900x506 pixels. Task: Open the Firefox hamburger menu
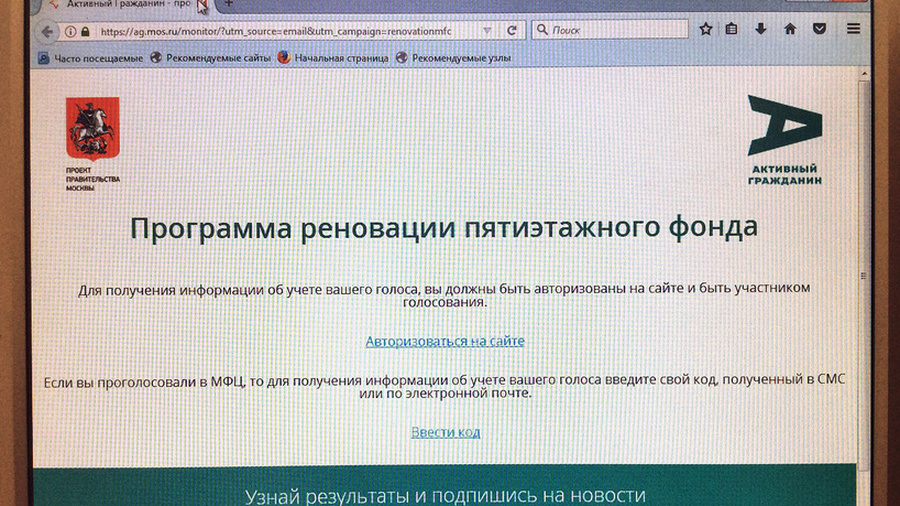[853, 29]
